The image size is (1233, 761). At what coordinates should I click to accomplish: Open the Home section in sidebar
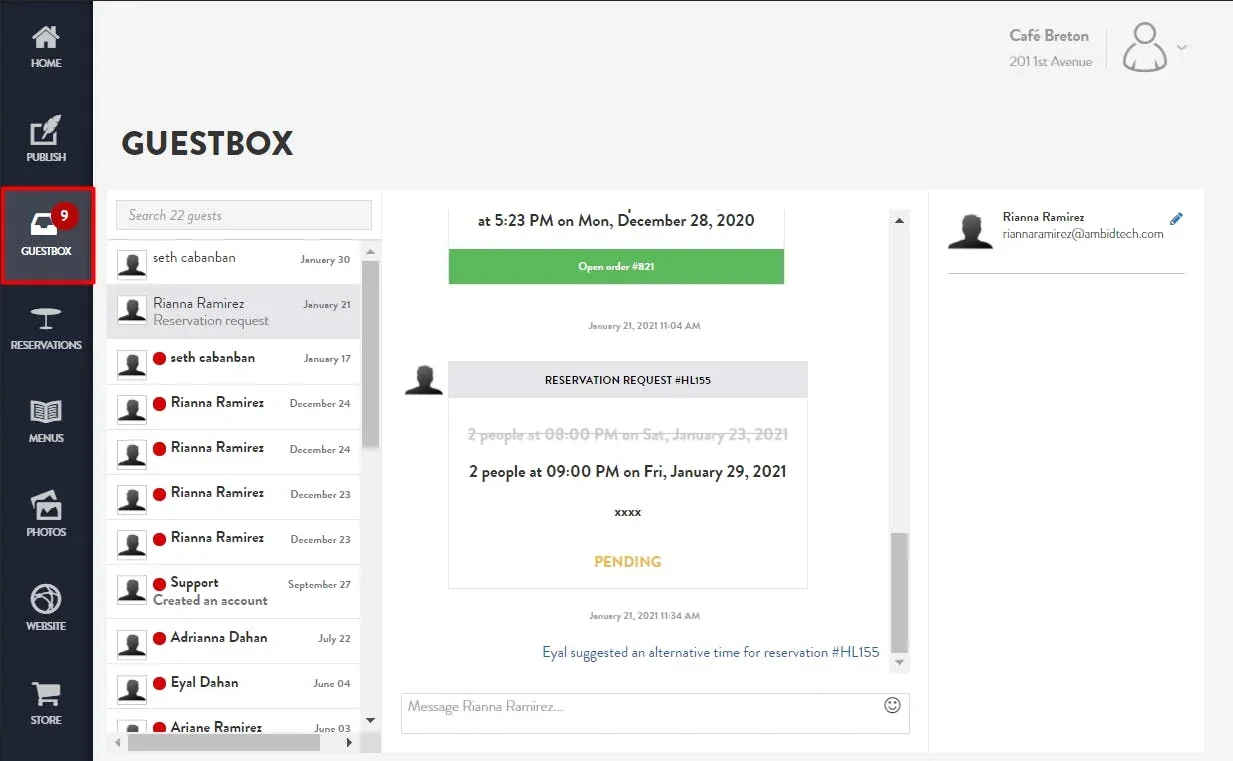point(46,47)
